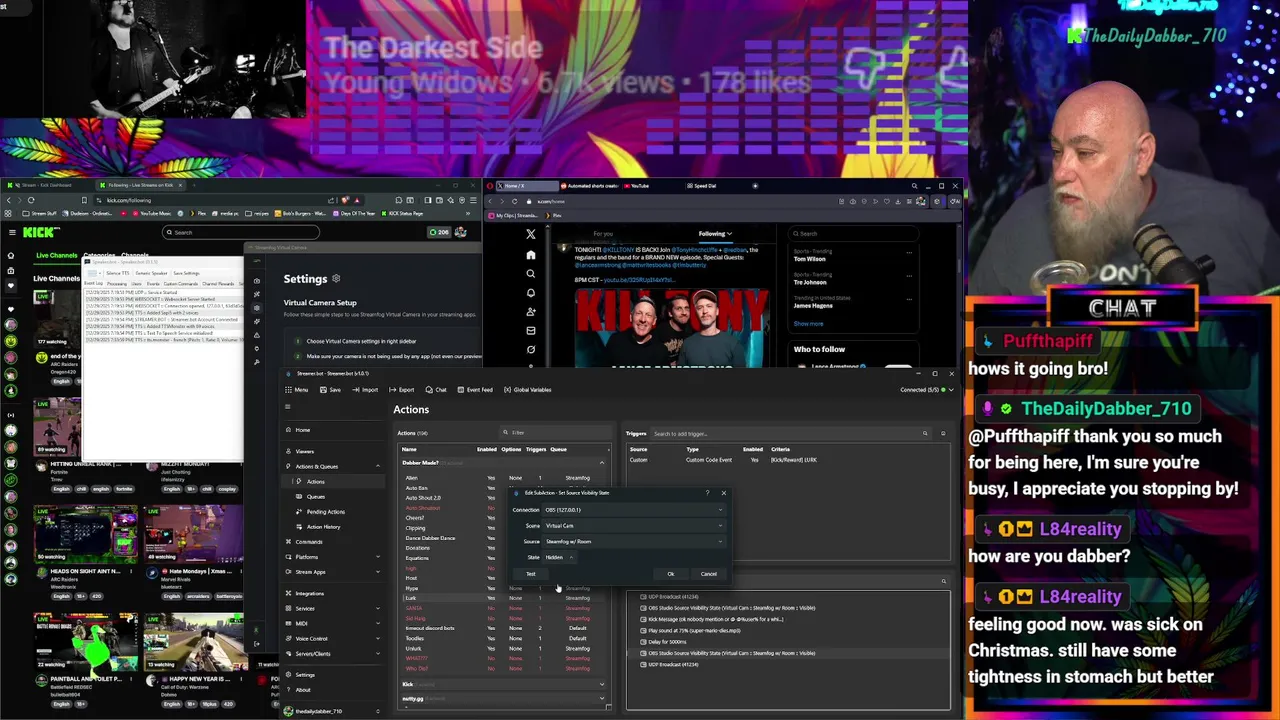Expand Servers/Clients section in sidebar
Viewport: 1280px width, 720px height.
[332, 654]
